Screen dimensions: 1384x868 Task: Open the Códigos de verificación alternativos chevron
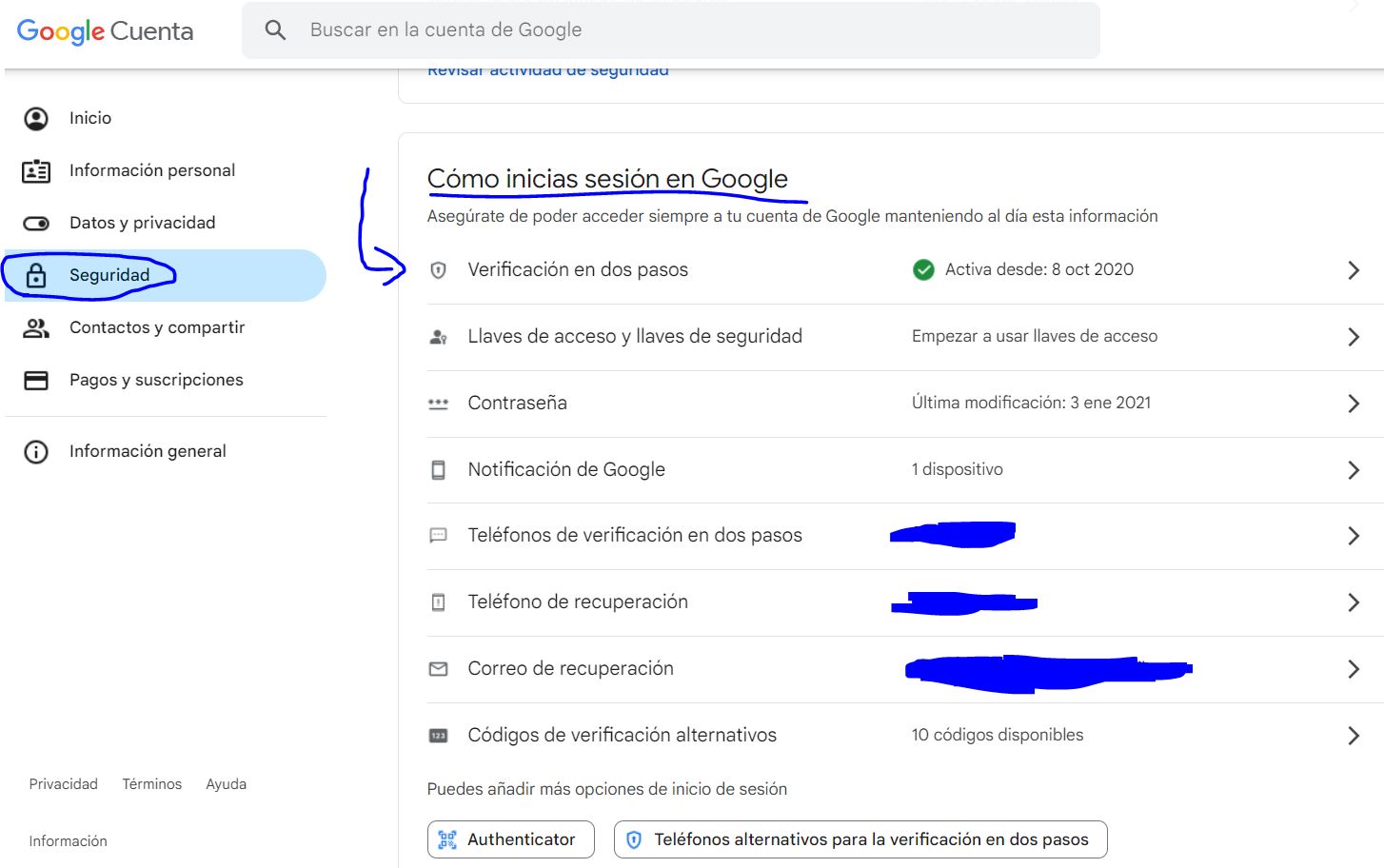[x=1354, y=736]
